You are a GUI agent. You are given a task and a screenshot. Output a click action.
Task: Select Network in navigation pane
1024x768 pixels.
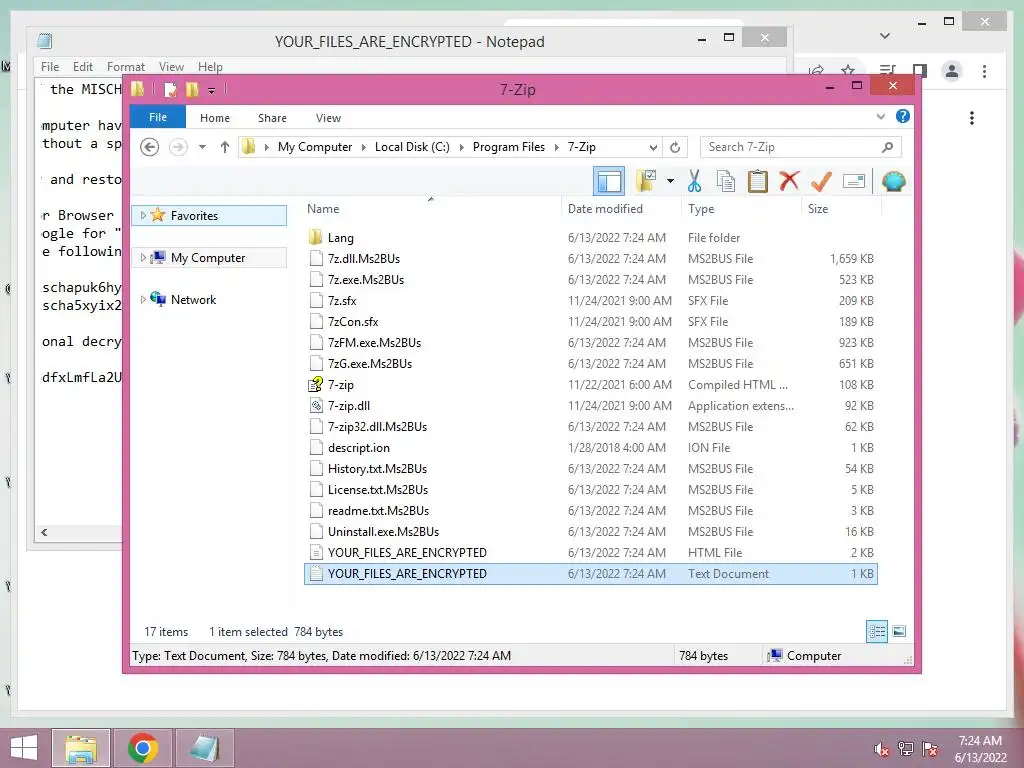coord(193,300)
